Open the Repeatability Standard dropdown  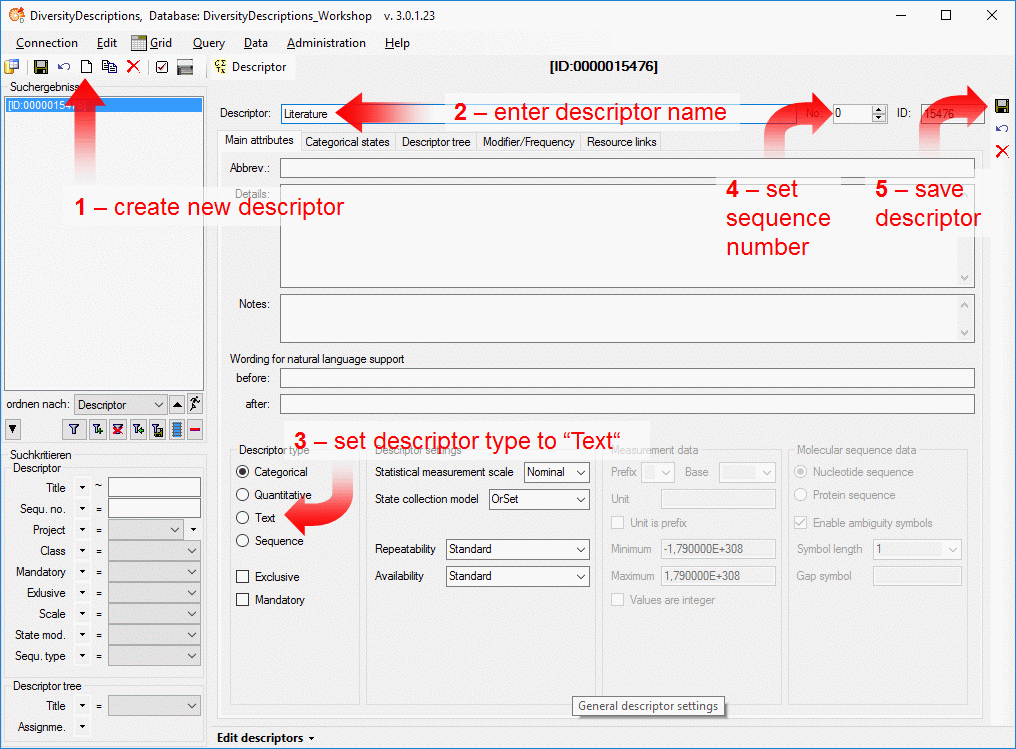tap(518, 549)
